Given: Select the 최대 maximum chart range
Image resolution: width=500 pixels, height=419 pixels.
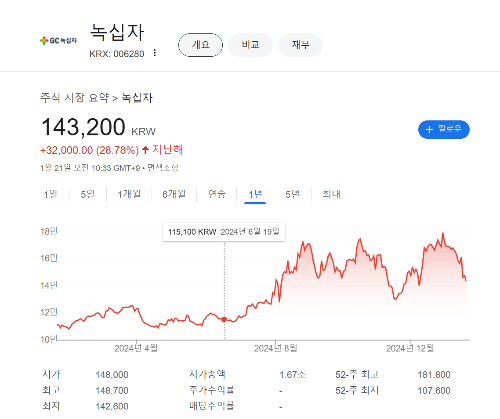Looking at the screenshot, I should [331, 194].
